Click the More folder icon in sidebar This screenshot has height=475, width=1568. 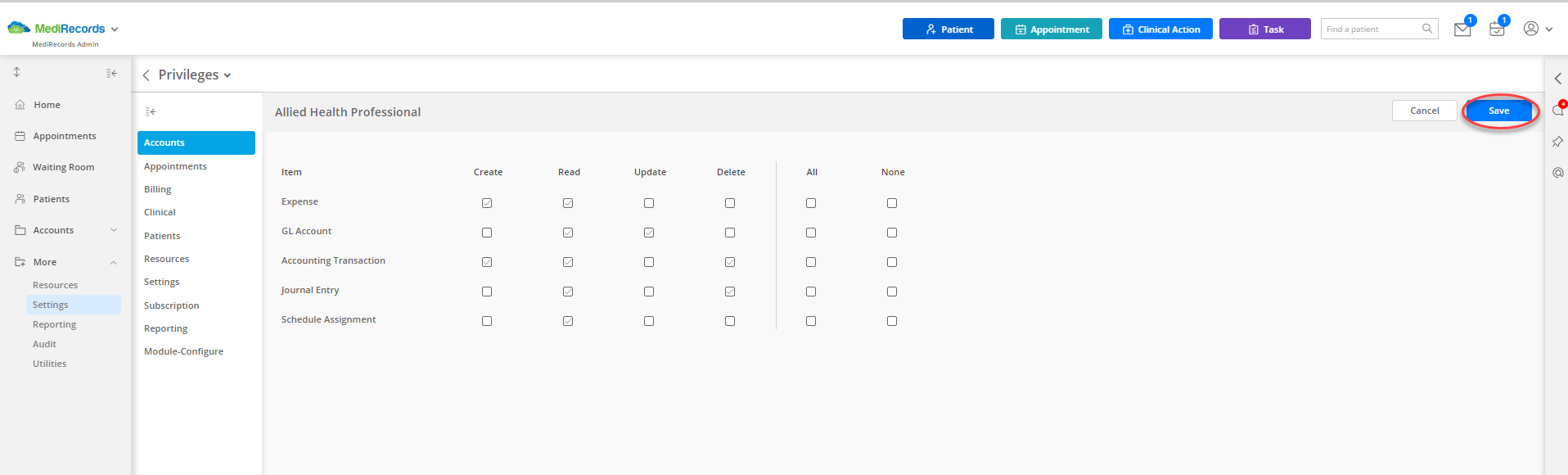click(x=20, y=262)
